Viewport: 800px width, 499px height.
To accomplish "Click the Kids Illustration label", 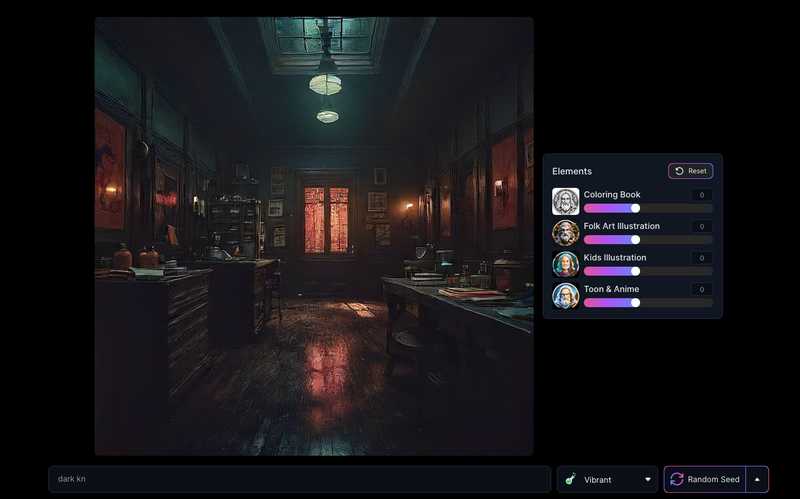I will [615, 258].
